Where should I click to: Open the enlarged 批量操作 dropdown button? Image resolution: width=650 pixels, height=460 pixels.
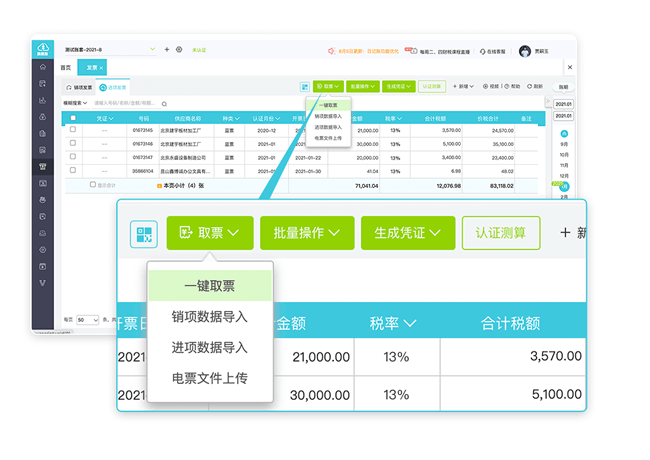[307, 233]
